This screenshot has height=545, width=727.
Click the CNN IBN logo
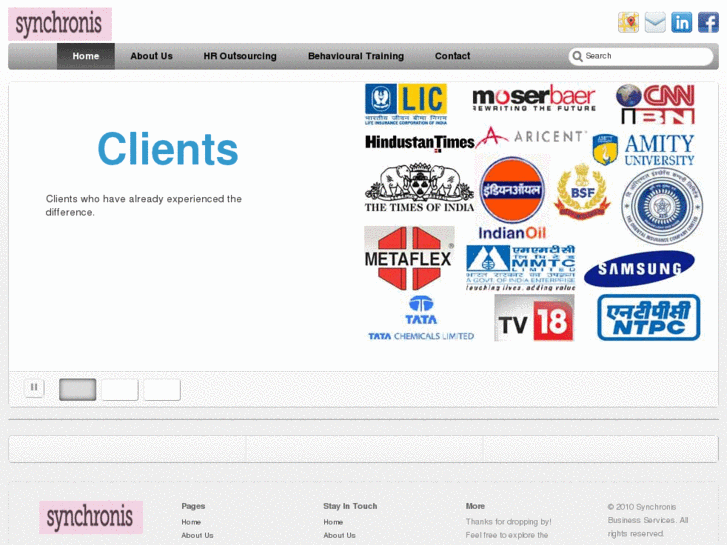(656, 104)
